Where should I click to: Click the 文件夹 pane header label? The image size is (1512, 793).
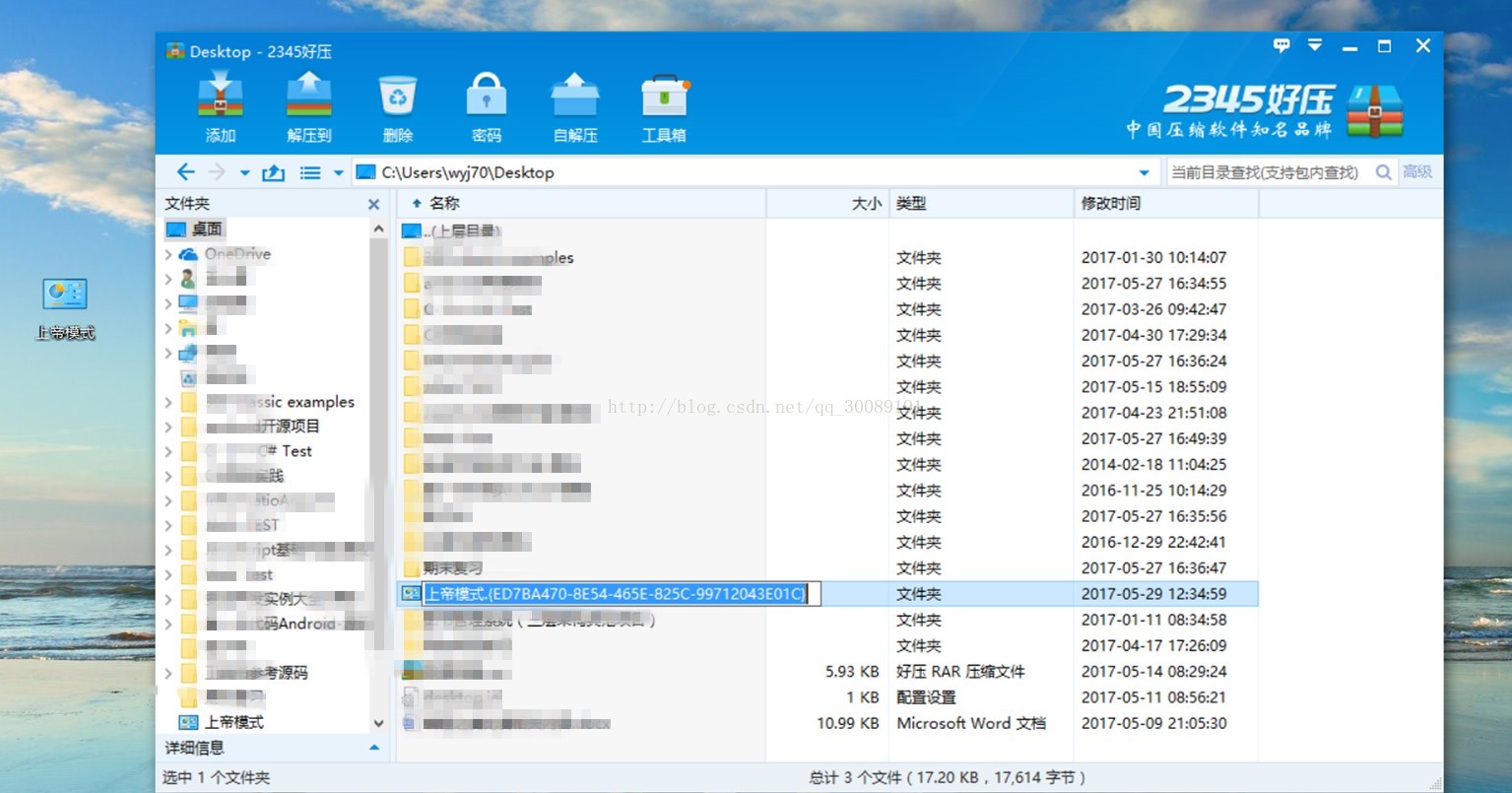(x=187, y=204)
